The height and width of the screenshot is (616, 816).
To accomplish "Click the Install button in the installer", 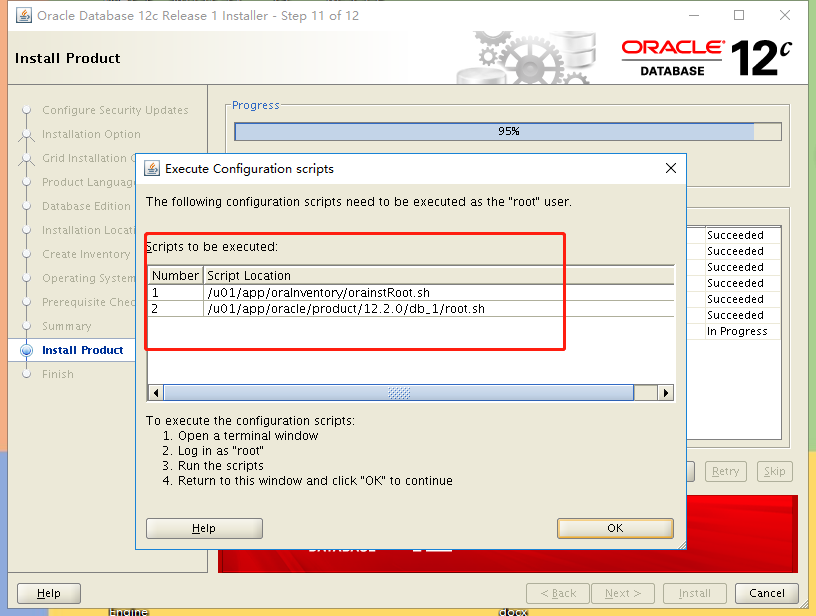I will click(x=694, y=593).
